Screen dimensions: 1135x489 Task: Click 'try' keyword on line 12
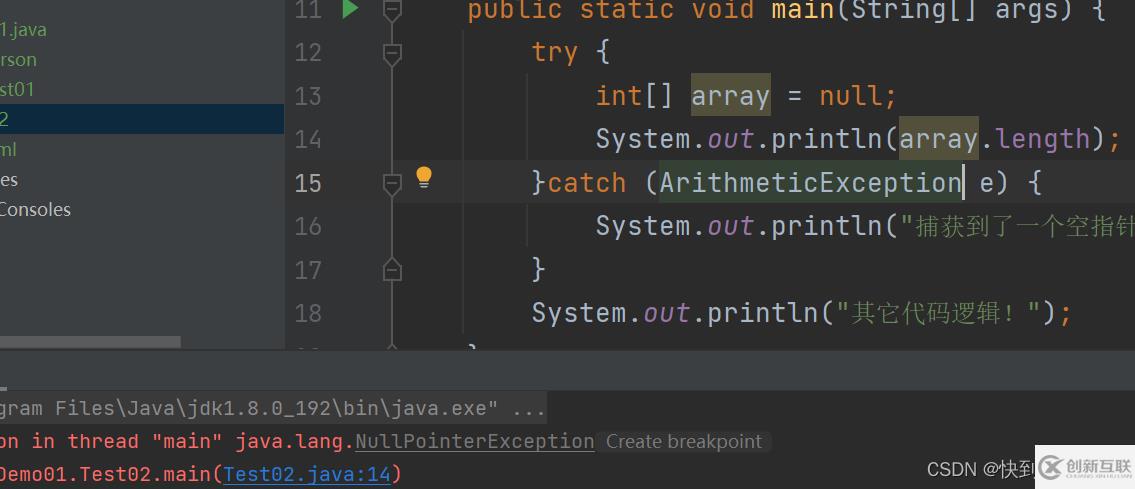(554, 53)
